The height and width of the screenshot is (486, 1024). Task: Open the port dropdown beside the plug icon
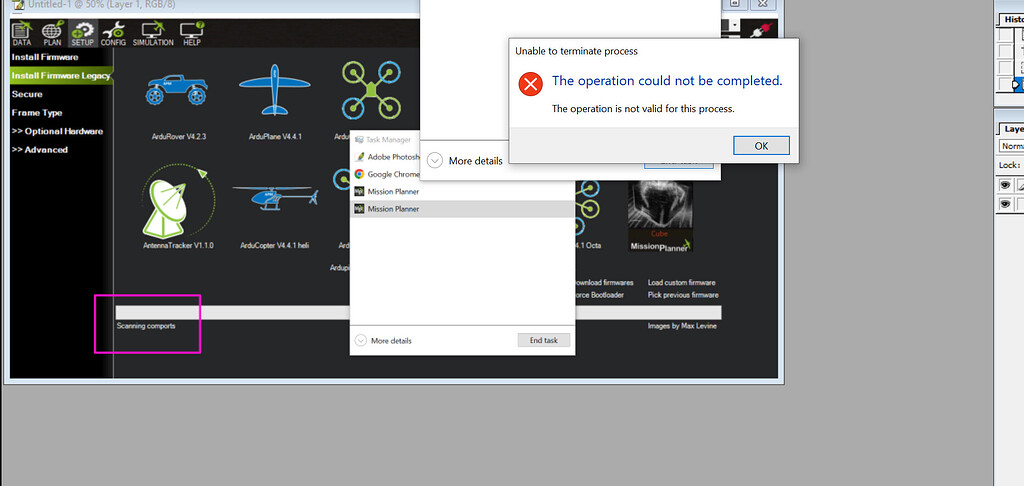[735, 25]
